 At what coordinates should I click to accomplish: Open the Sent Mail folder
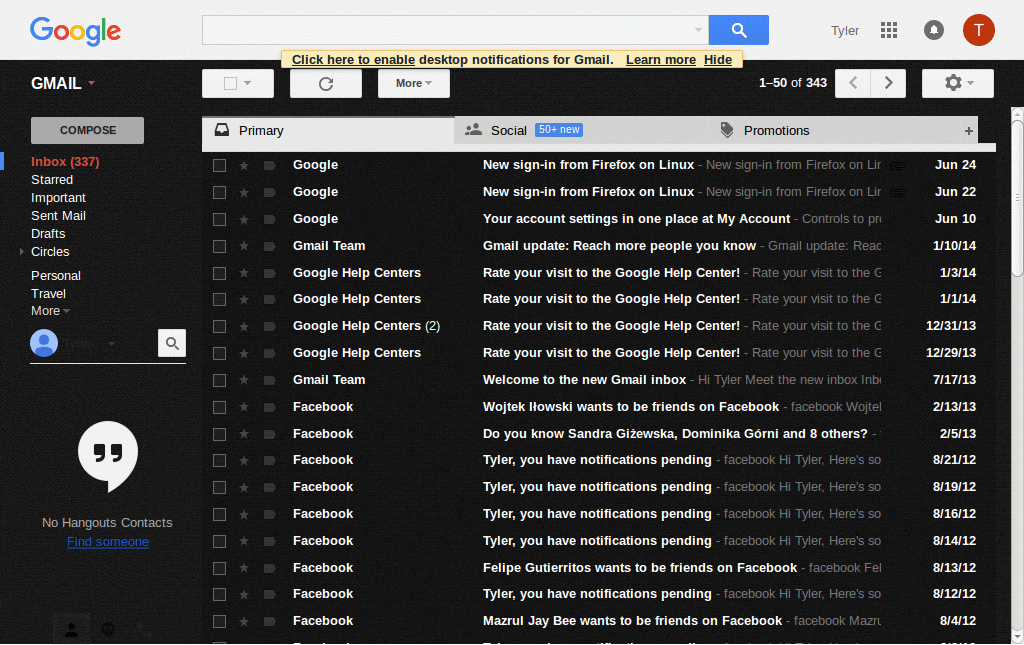58,216
